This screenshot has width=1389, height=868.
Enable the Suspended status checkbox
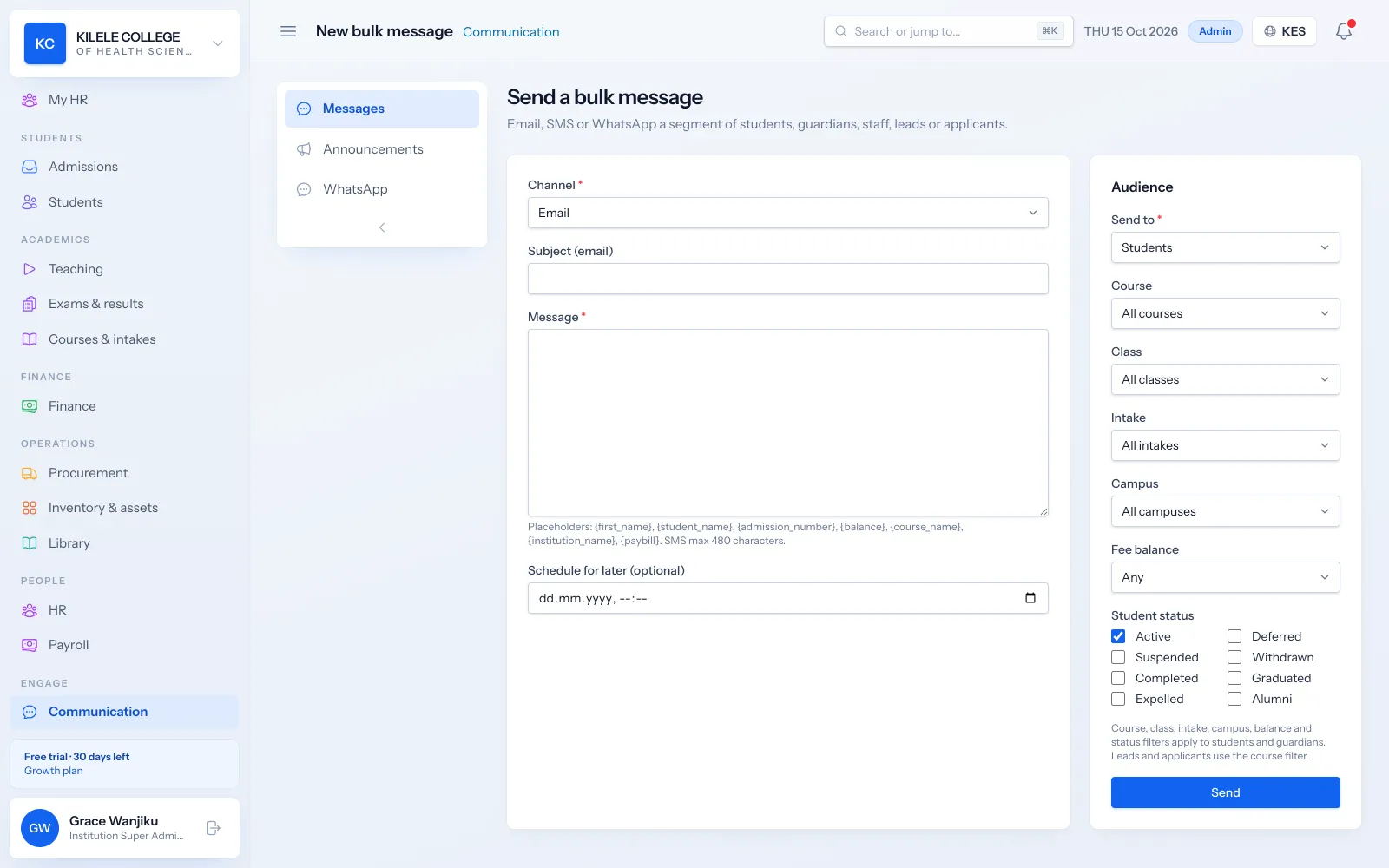point(1118,657)
